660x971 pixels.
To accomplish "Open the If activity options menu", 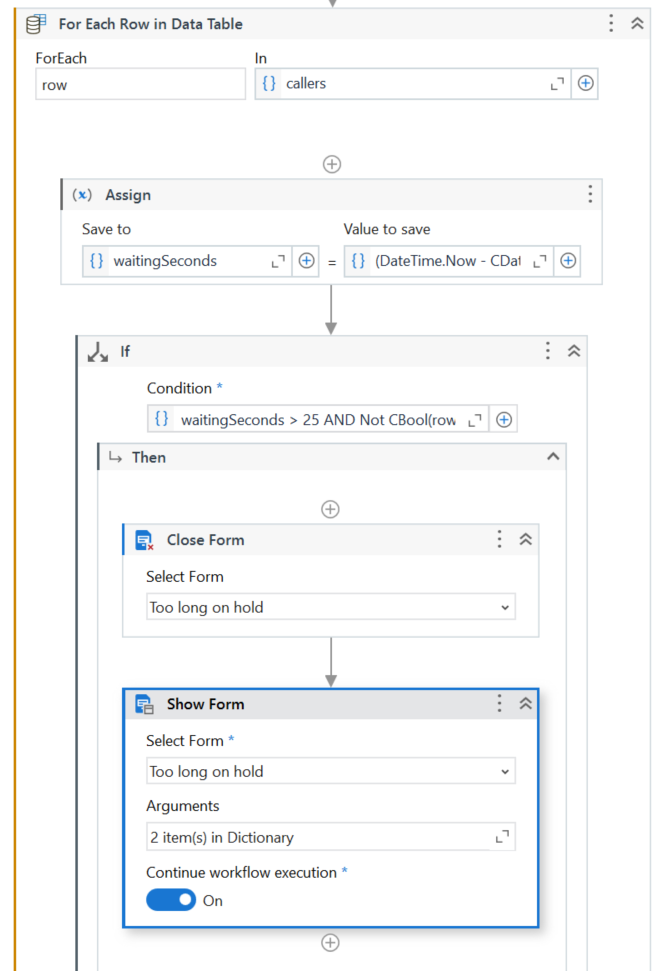I will 547,351.
